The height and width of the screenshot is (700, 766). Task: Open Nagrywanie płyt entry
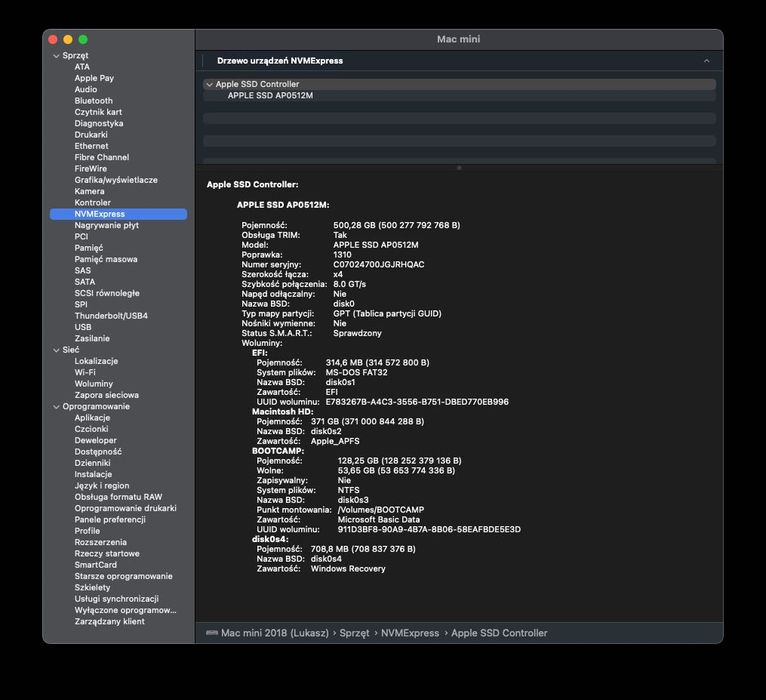point(106,225)
